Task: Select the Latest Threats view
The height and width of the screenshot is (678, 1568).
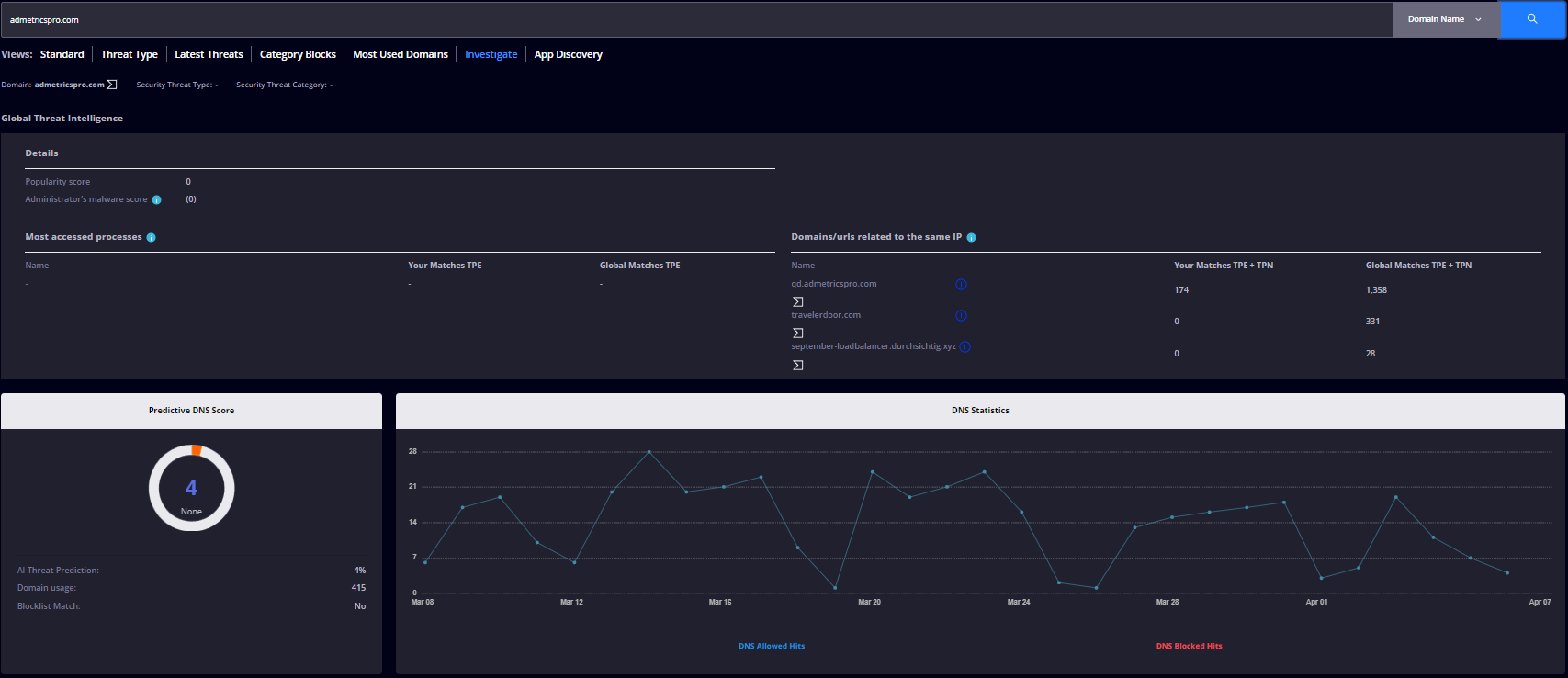Action: pyautogui.click(x=209, y=54)
